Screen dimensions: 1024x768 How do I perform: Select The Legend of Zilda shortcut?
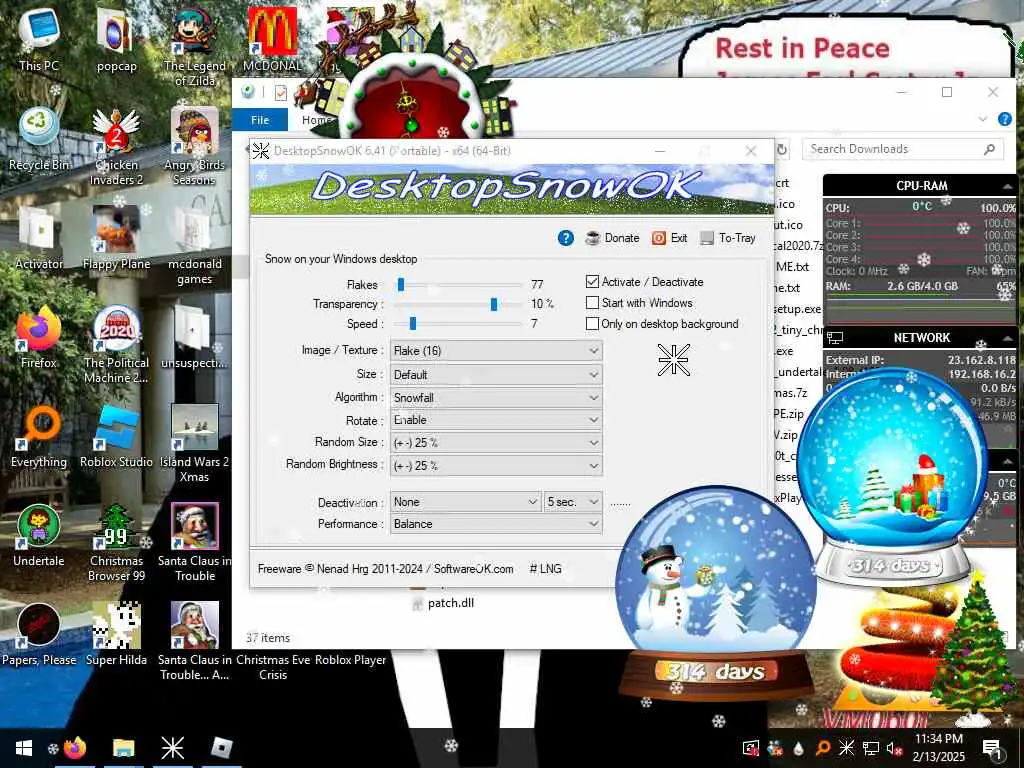pyautogui.click(x=195, y=47)
